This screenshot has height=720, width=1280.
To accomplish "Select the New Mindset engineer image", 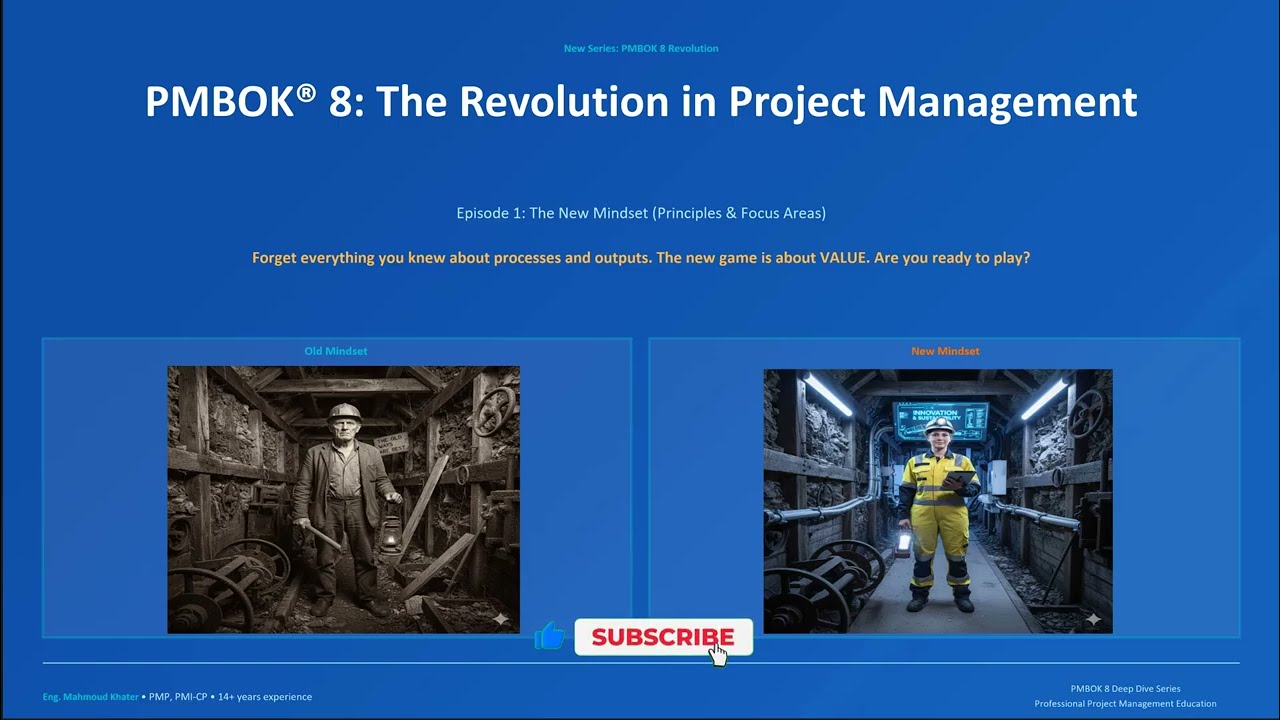I will tap(938, 501).
